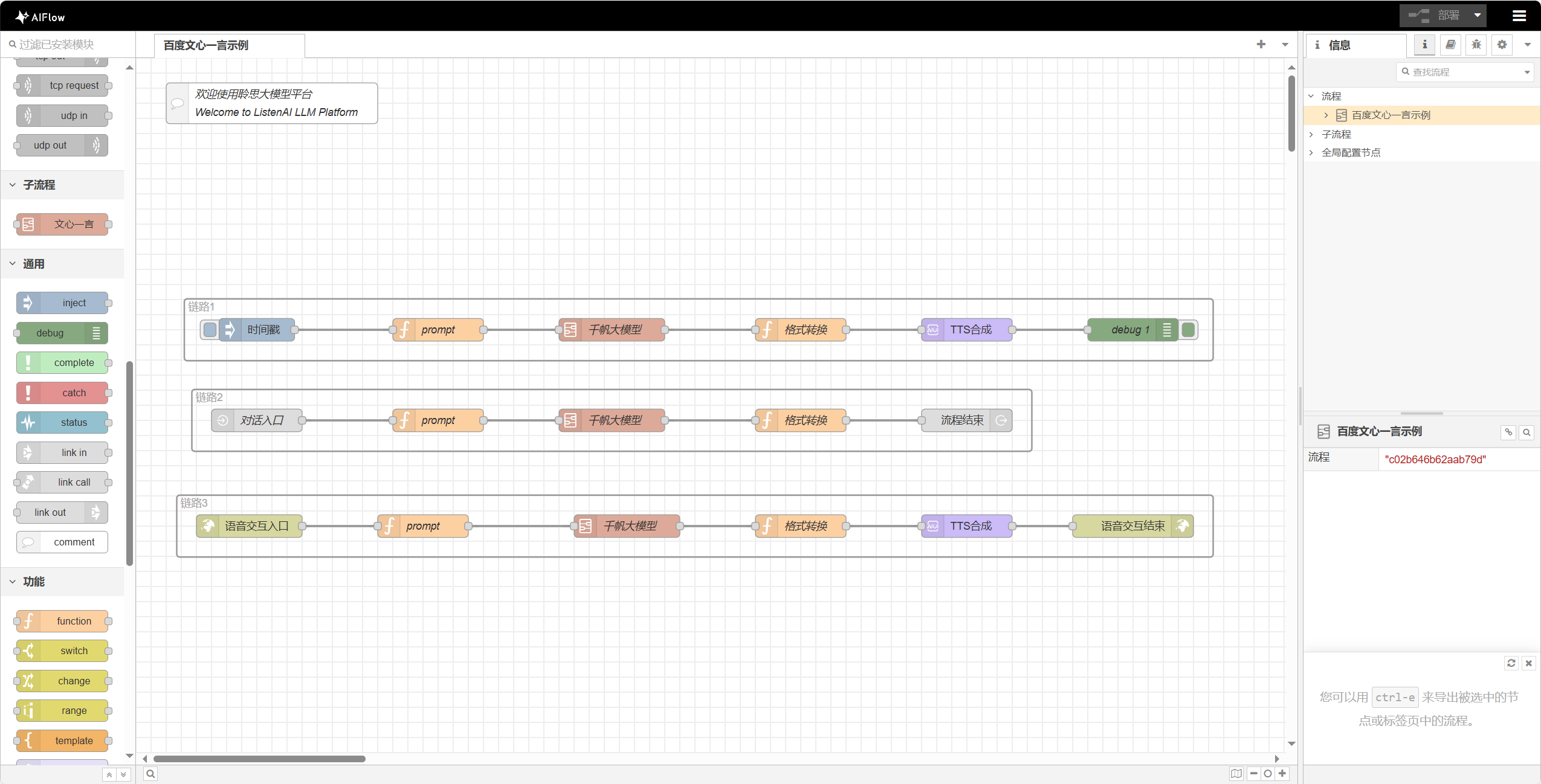The image size is (1541, 784).
Task: Refresh the tip in help box
Action: pos(1511,663)
